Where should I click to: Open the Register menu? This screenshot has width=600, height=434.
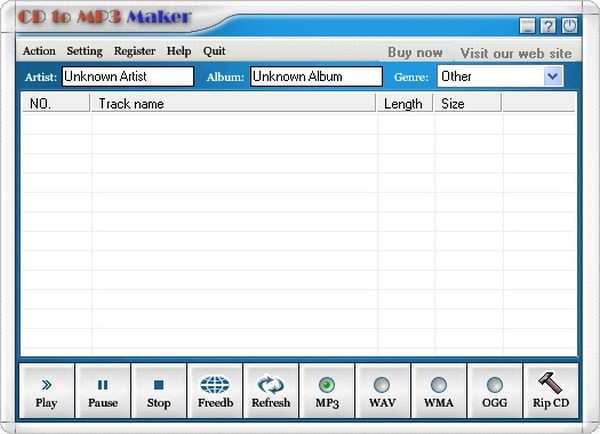134,51
